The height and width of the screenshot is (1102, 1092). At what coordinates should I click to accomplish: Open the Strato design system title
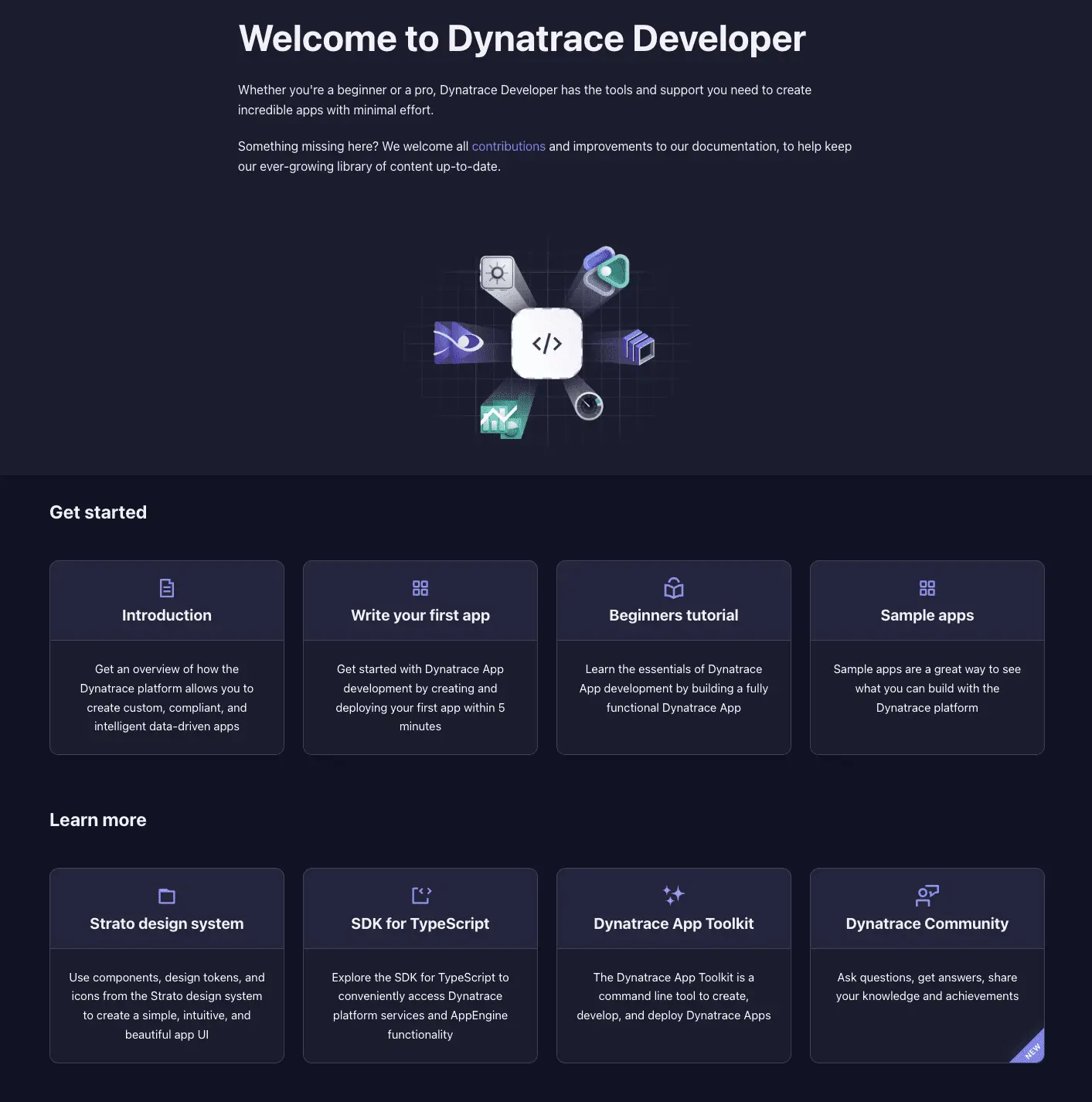167,923
